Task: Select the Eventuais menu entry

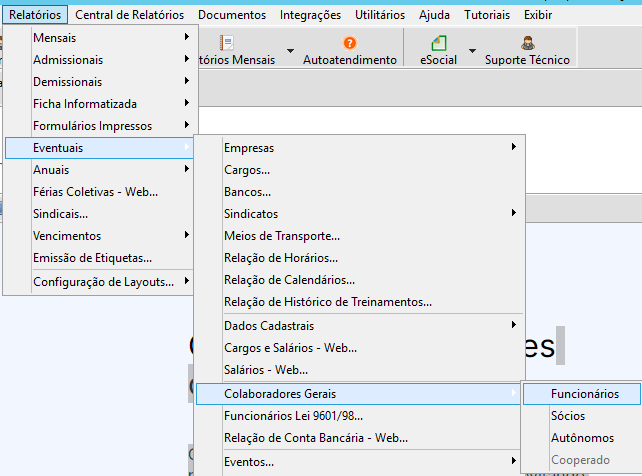Action: tap(99, 148)
